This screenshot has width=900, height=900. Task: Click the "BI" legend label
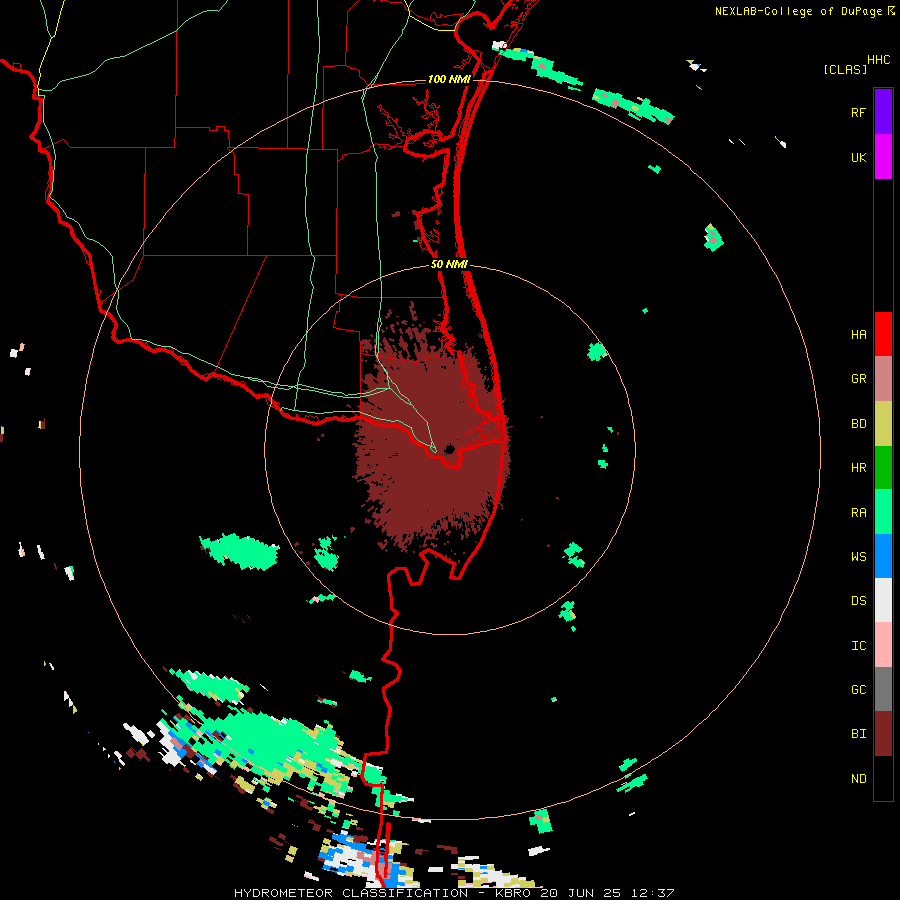point(858,734)
